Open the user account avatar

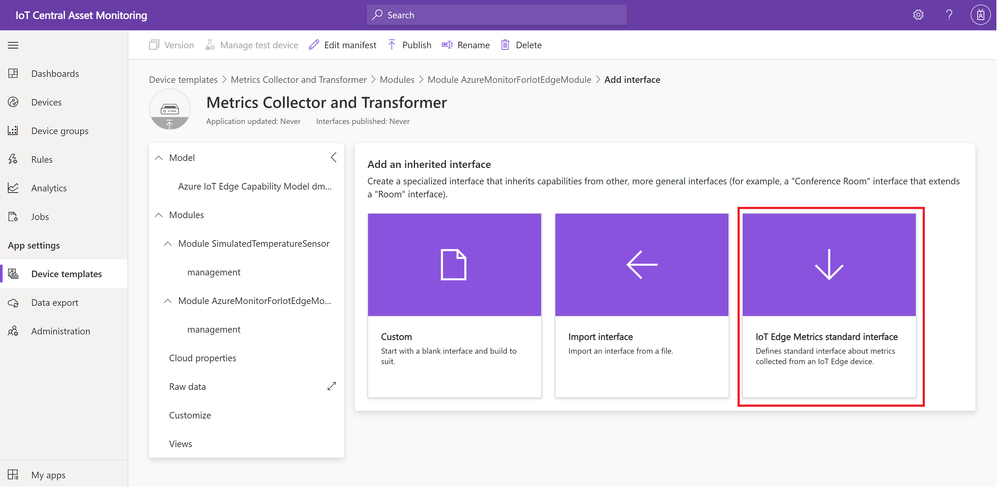pyautogui.click(x=980, y=15)
